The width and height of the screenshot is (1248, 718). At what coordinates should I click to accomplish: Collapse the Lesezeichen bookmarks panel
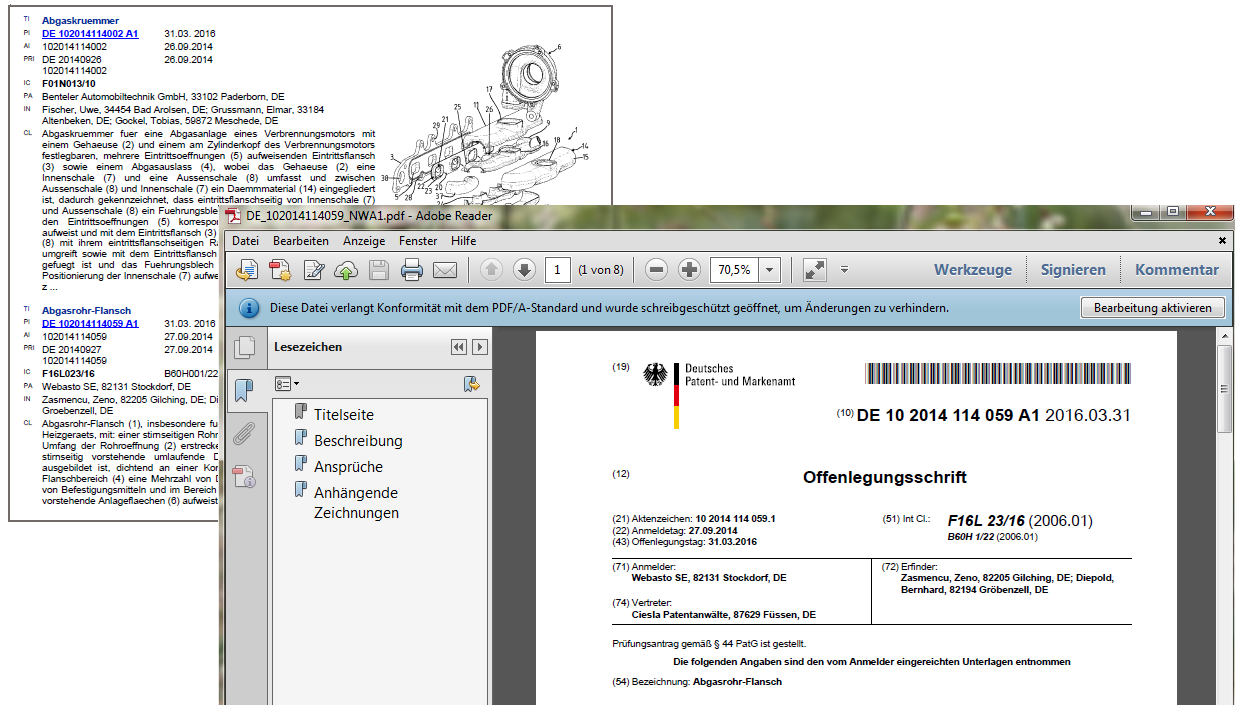point(458,347)
